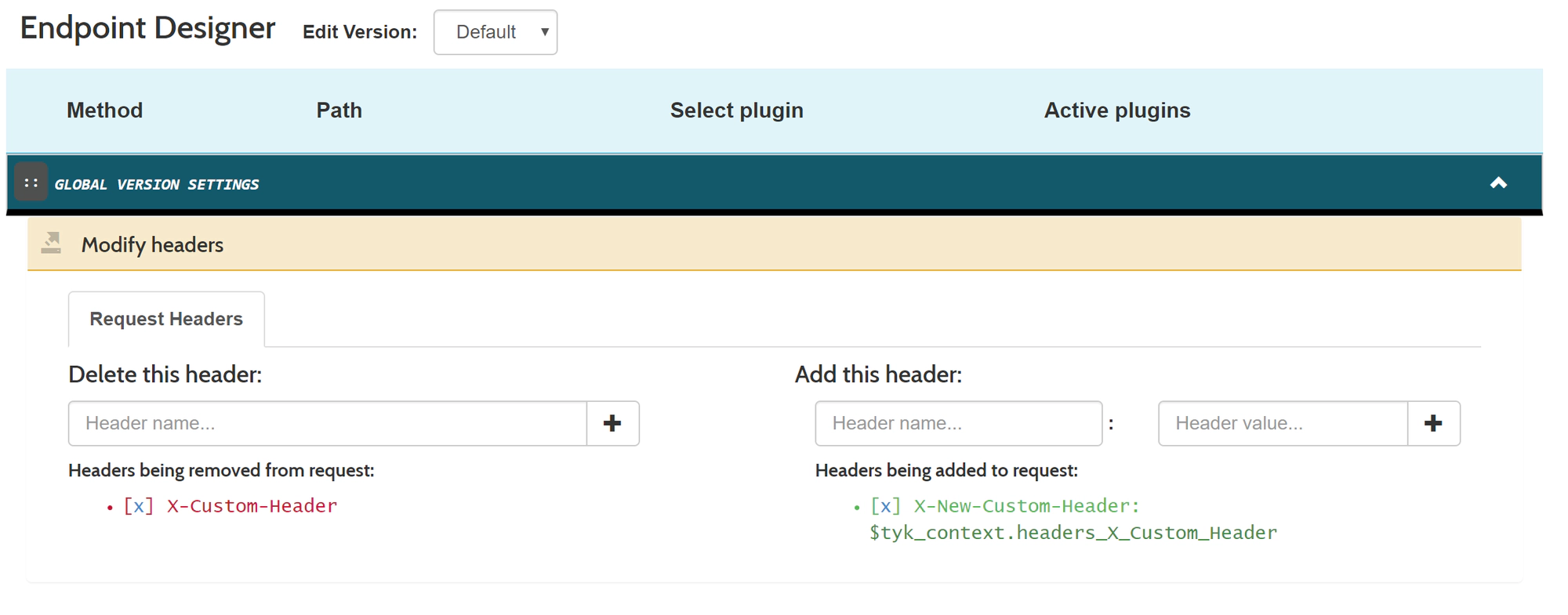Focus the Delete this header name field

coord(328,424)
